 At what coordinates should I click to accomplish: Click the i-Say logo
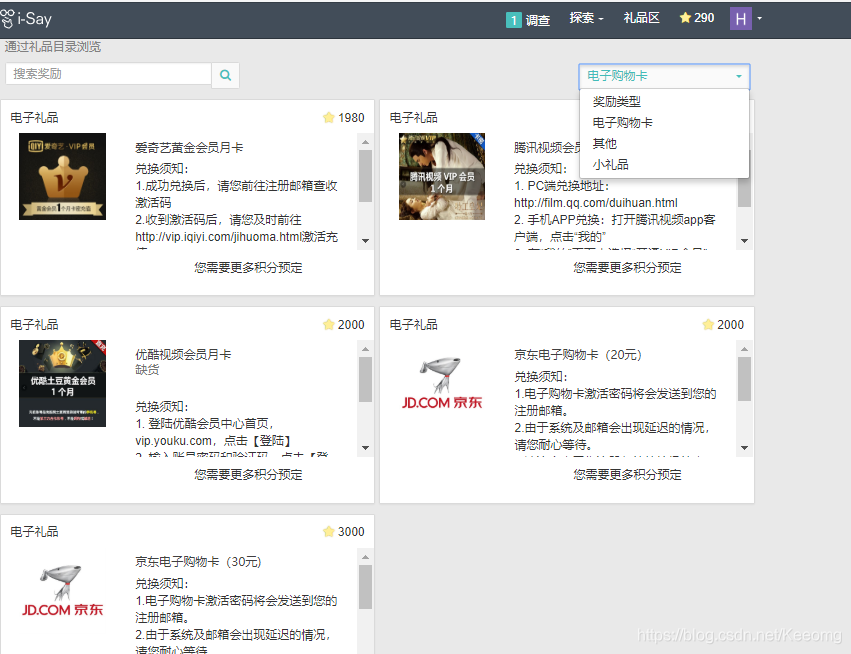[26, 19]
